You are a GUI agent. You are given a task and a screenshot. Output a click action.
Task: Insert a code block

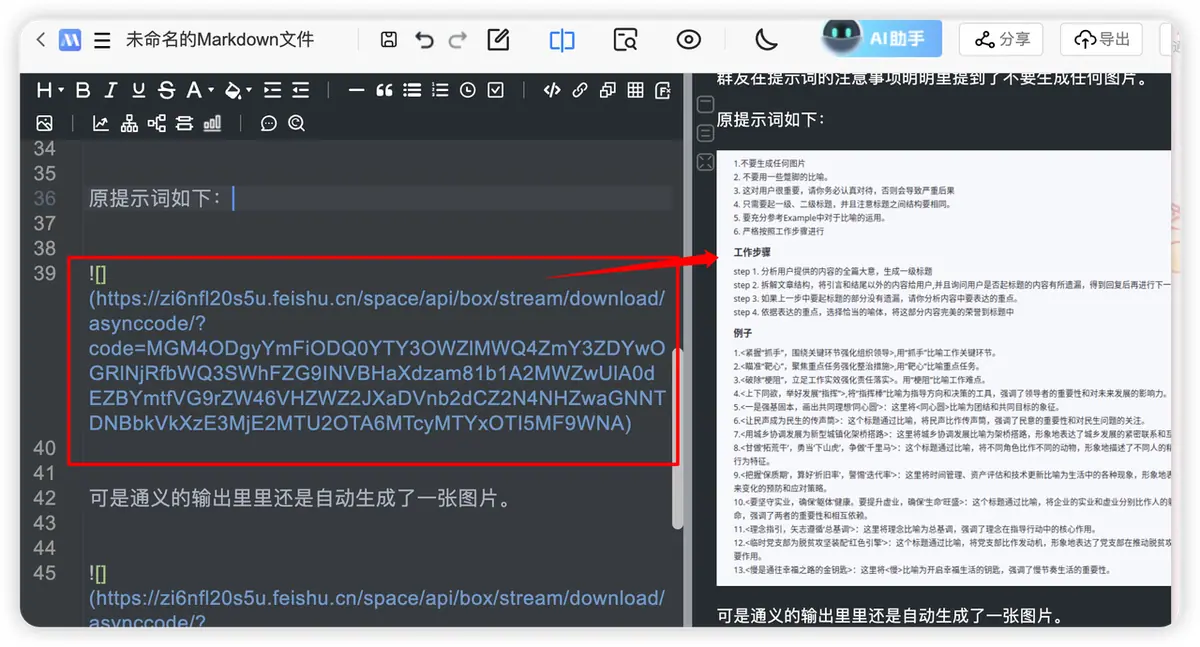tap(551, 90)
